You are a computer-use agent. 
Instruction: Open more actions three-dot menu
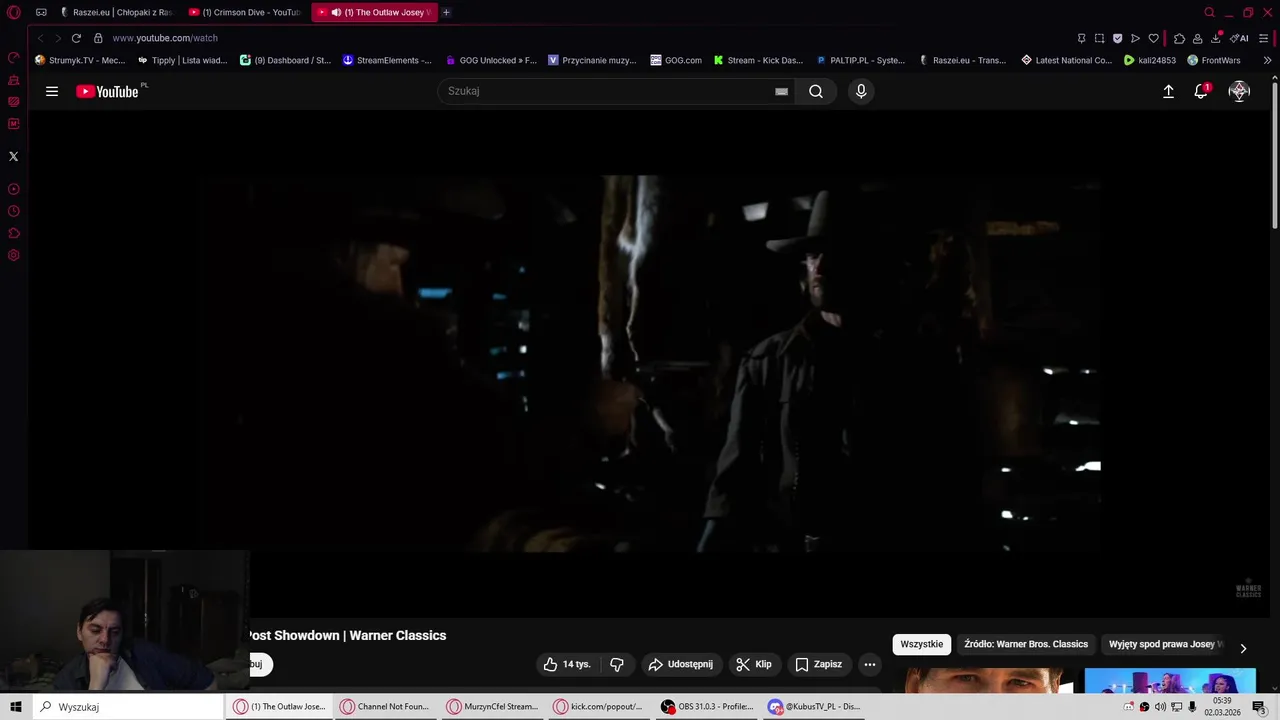870,664
